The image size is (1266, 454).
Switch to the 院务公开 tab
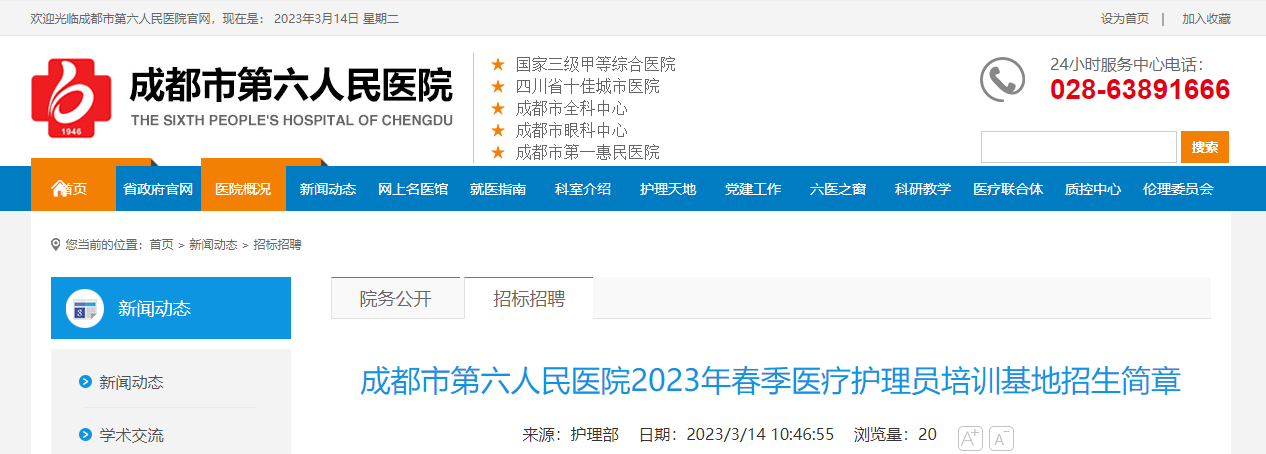[396, 298]
